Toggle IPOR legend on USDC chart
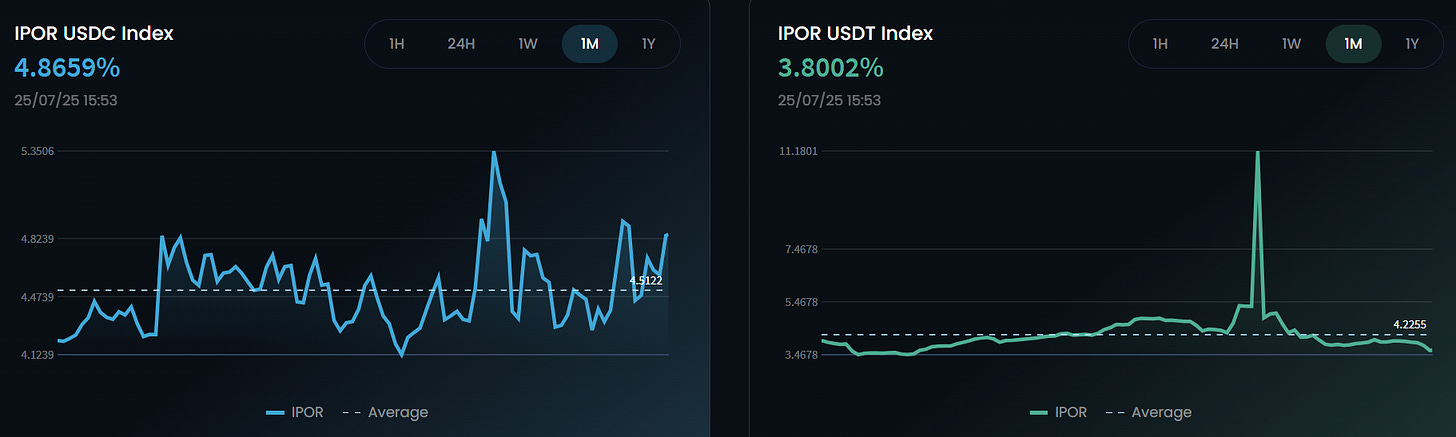Viewport: 1456px width, 437px height. tap(295, 412)
